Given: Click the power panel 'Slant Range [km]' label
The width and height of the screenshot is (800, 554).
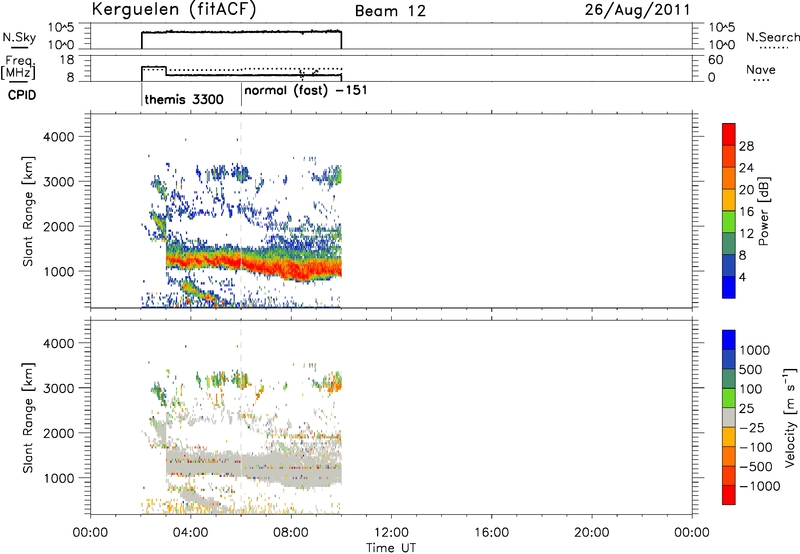Looking at the screenshot, I should pos(28,211).
